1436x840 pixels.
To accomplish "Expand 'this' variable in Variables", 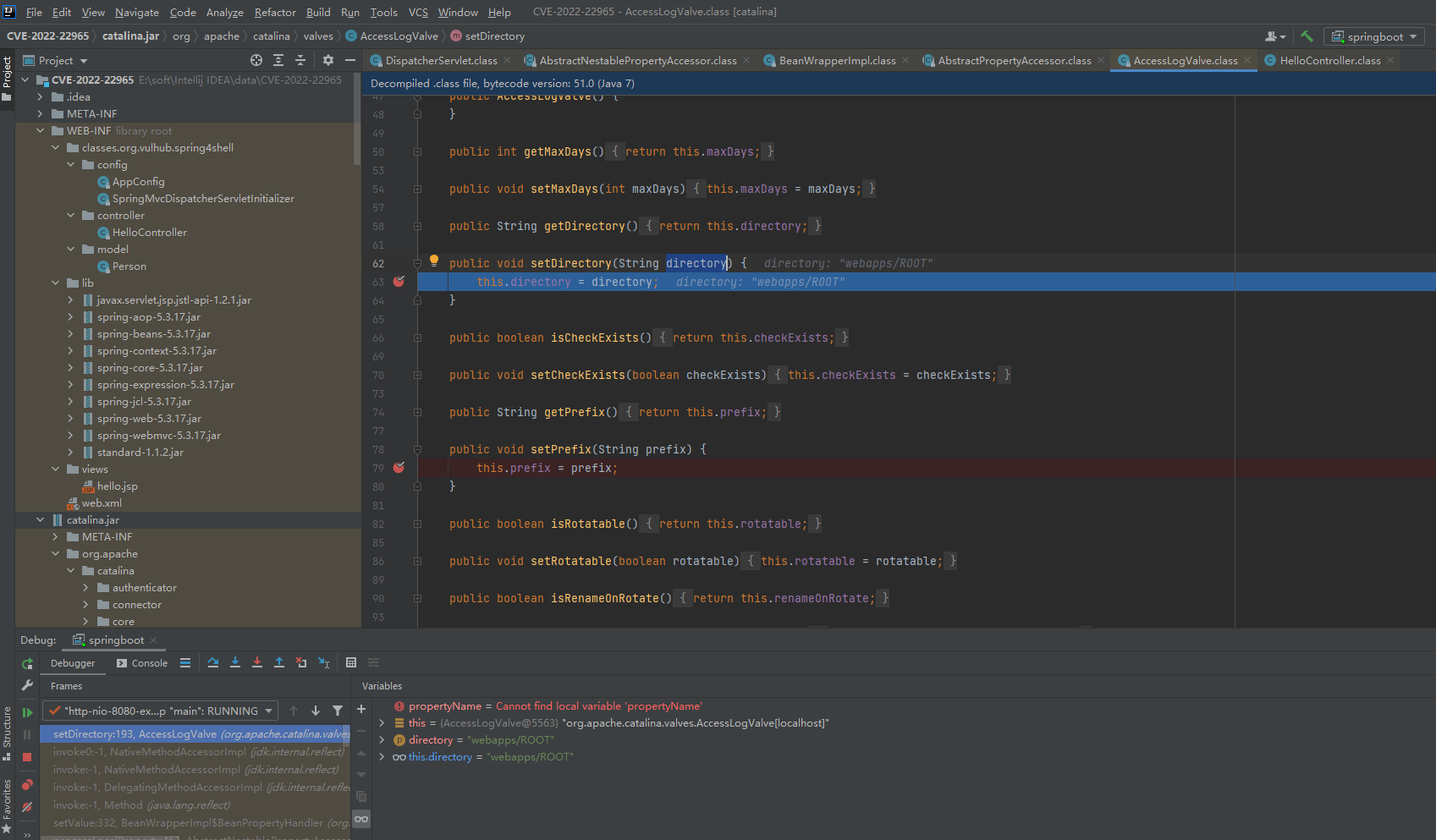I will [382, 723].
